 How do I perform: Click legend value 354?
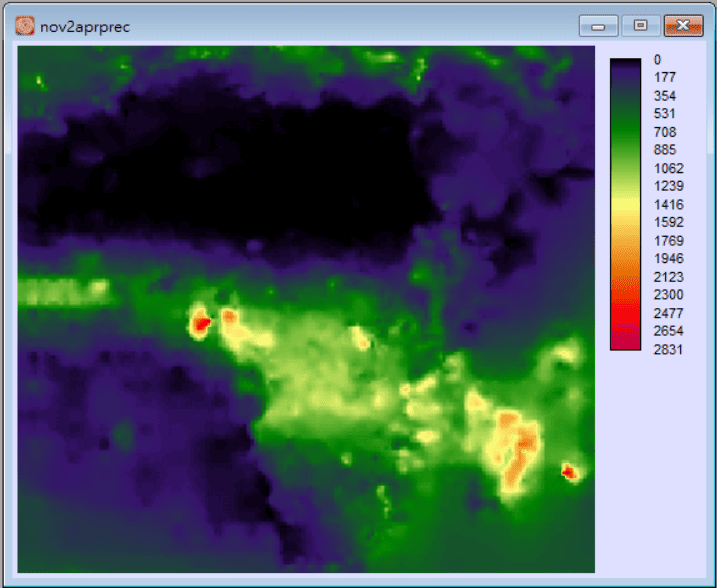click(664, 96)
